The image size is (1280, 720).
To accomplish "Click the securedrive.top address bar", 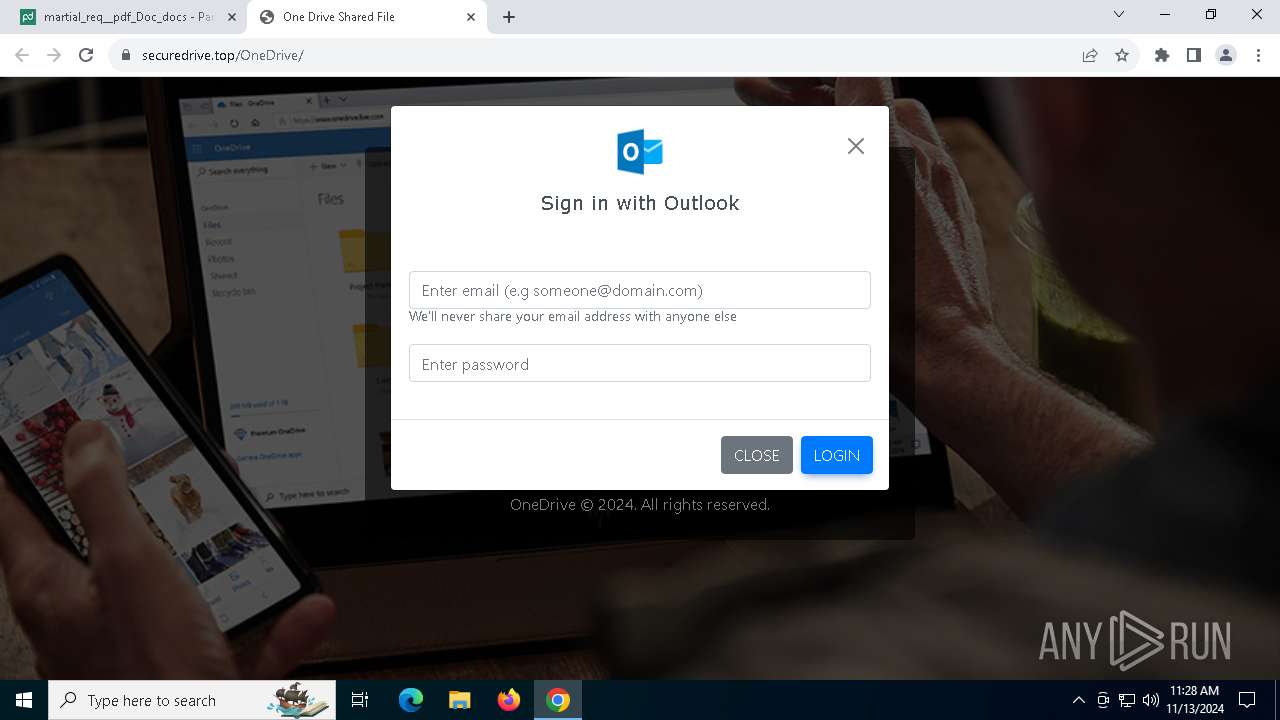I will tap(600, 55).
